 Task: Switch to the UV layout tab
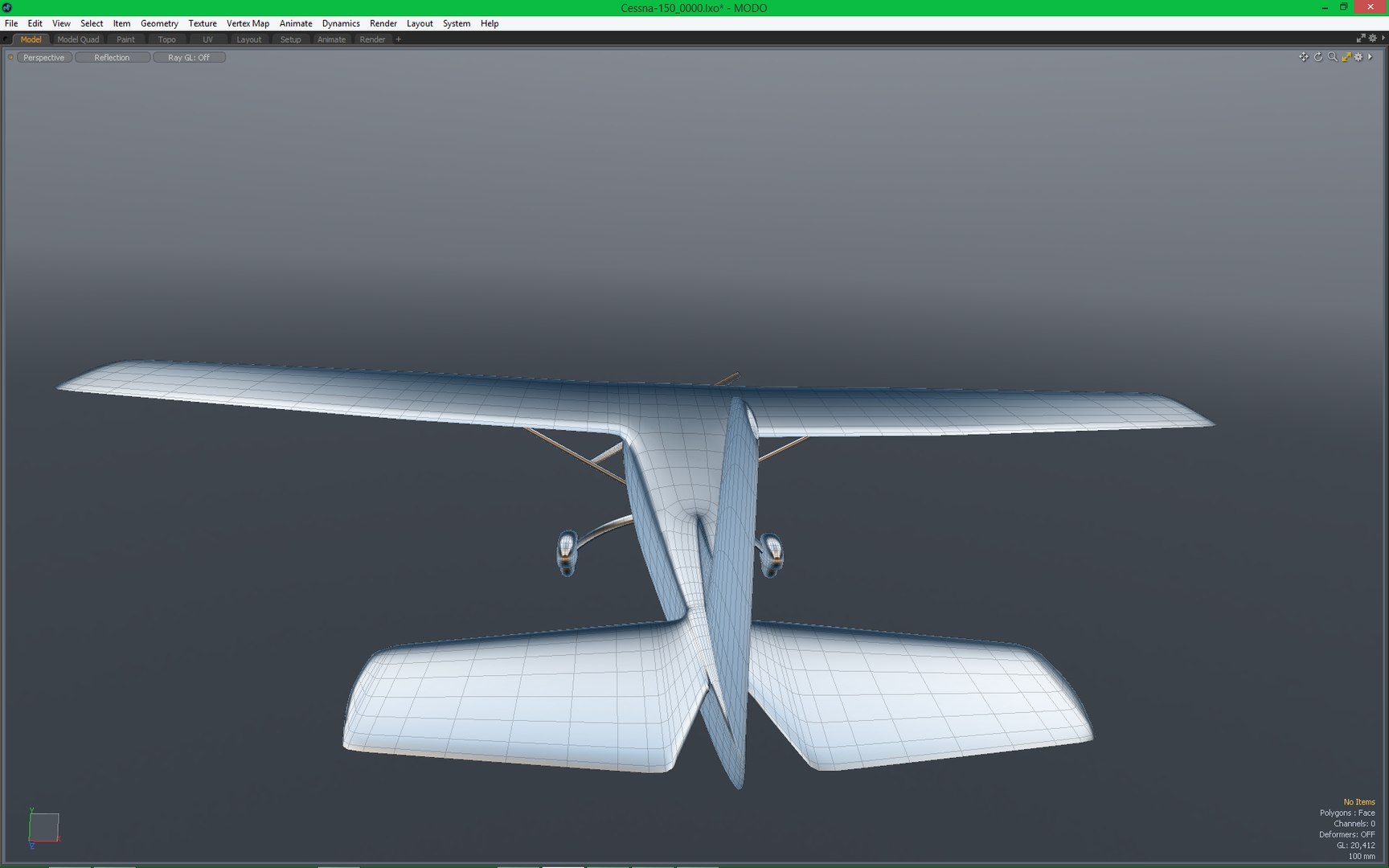207,39
